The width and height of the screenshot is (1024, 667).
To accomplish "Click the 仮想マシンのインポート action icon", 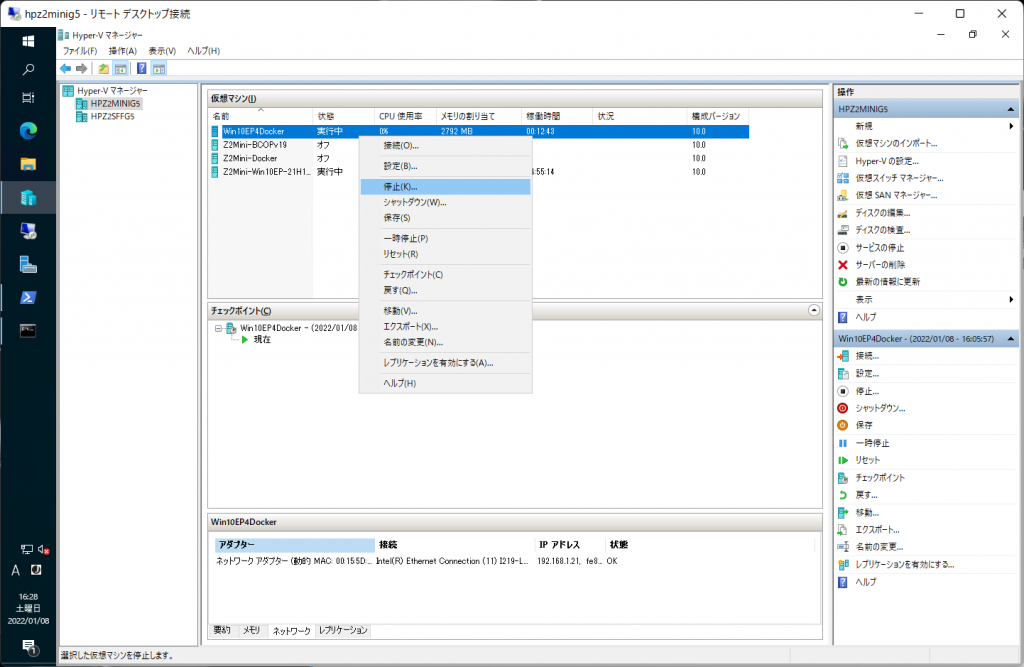I will 843,144.
